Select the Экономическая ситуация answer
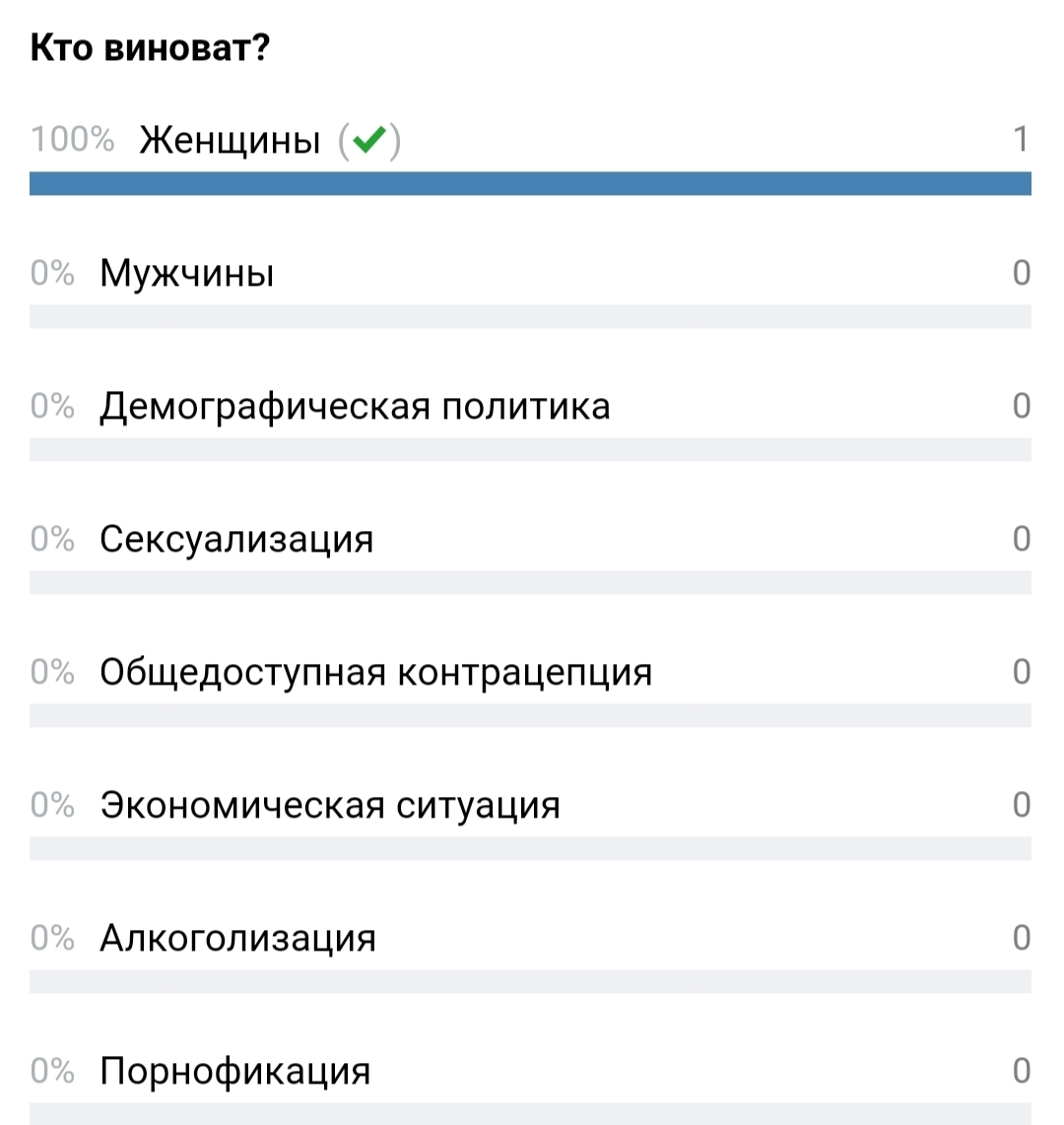The image size is (1064, 1125). 330,805
